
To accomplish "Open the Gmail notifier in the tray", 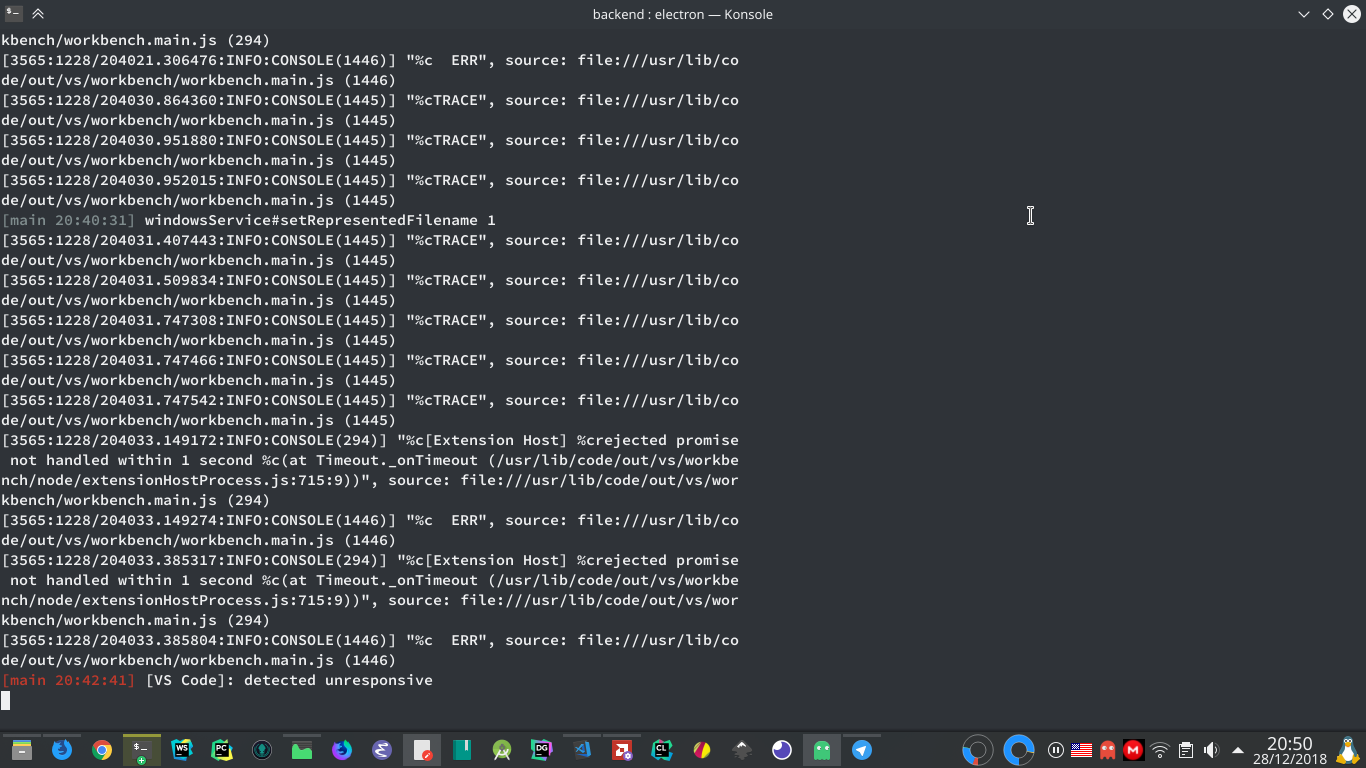I will pos(1131,750).
